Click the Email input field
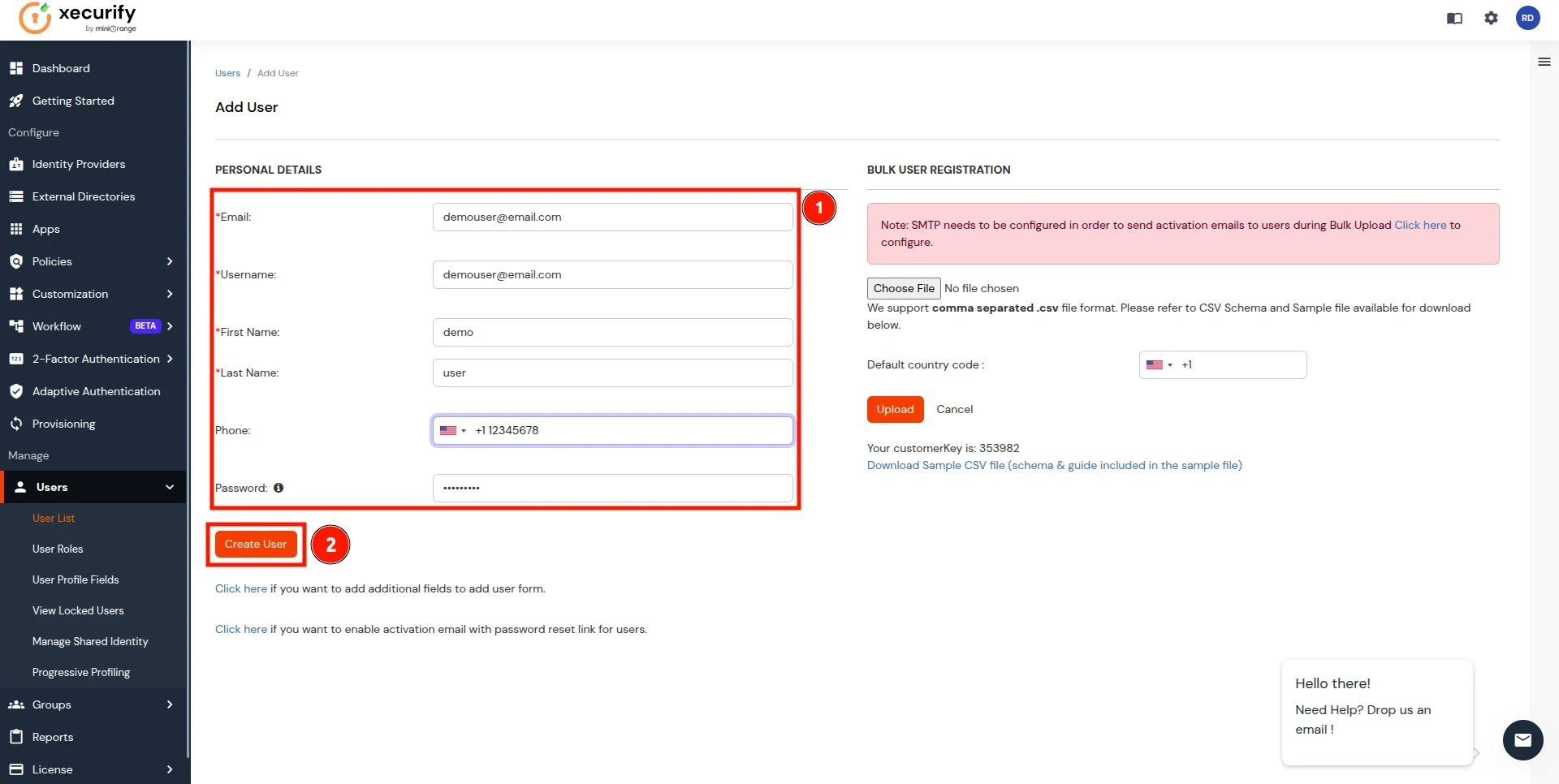This screenshot has height=784, width=1559. point(611,217)
